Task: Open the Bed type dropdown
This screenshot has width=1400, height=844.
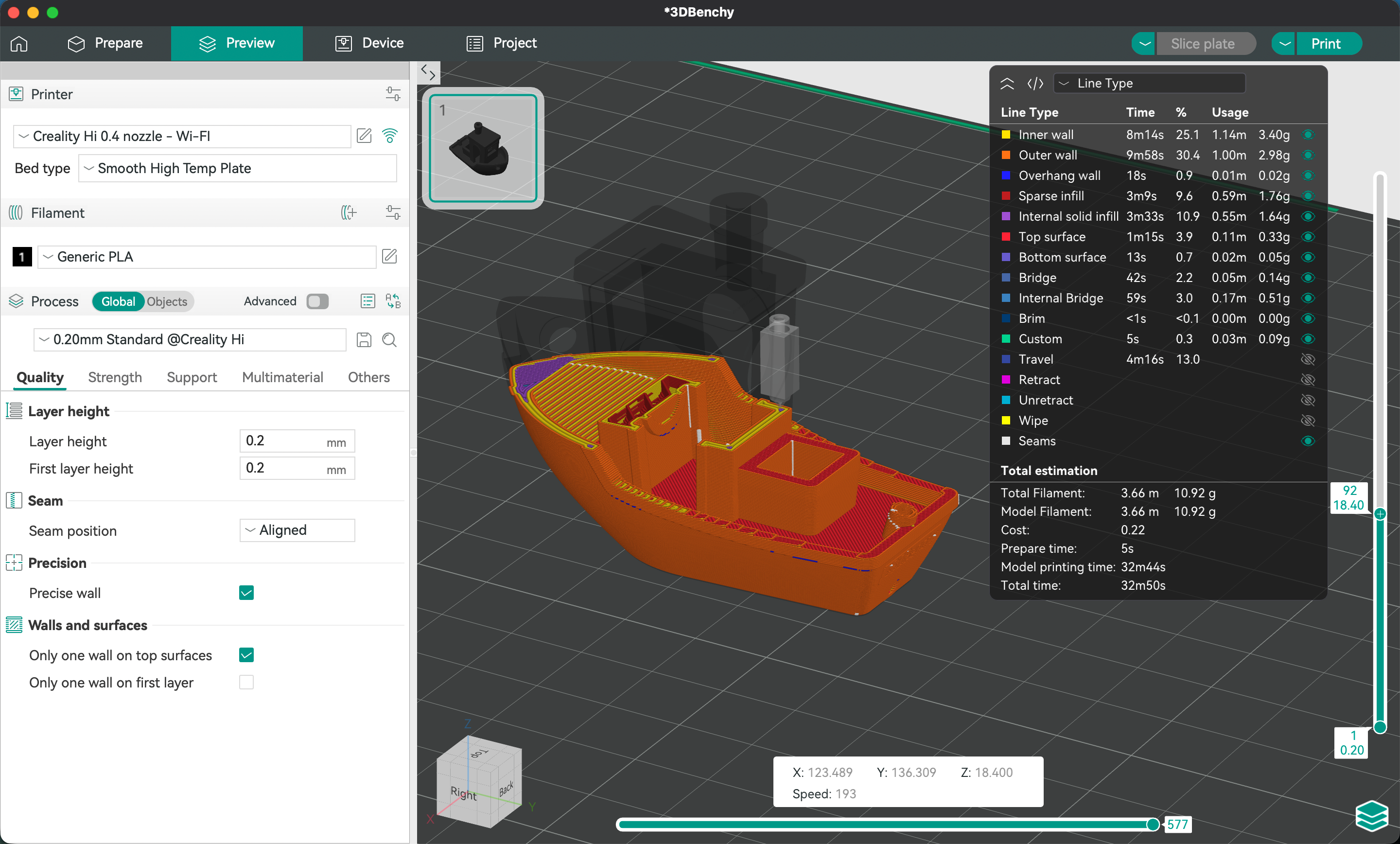Action: [x=238, y=168]
